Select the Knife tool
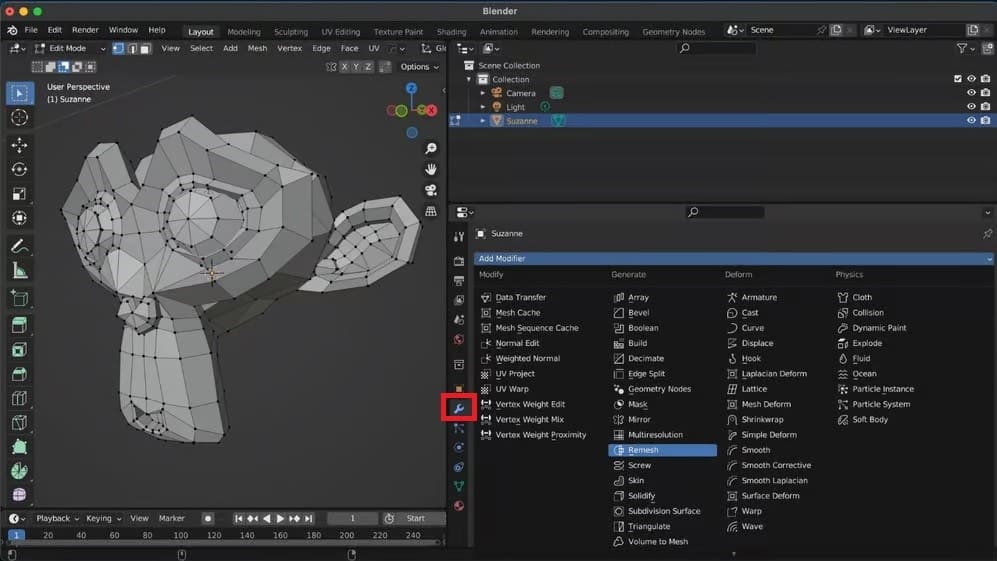997x561 pixels. 19,422
